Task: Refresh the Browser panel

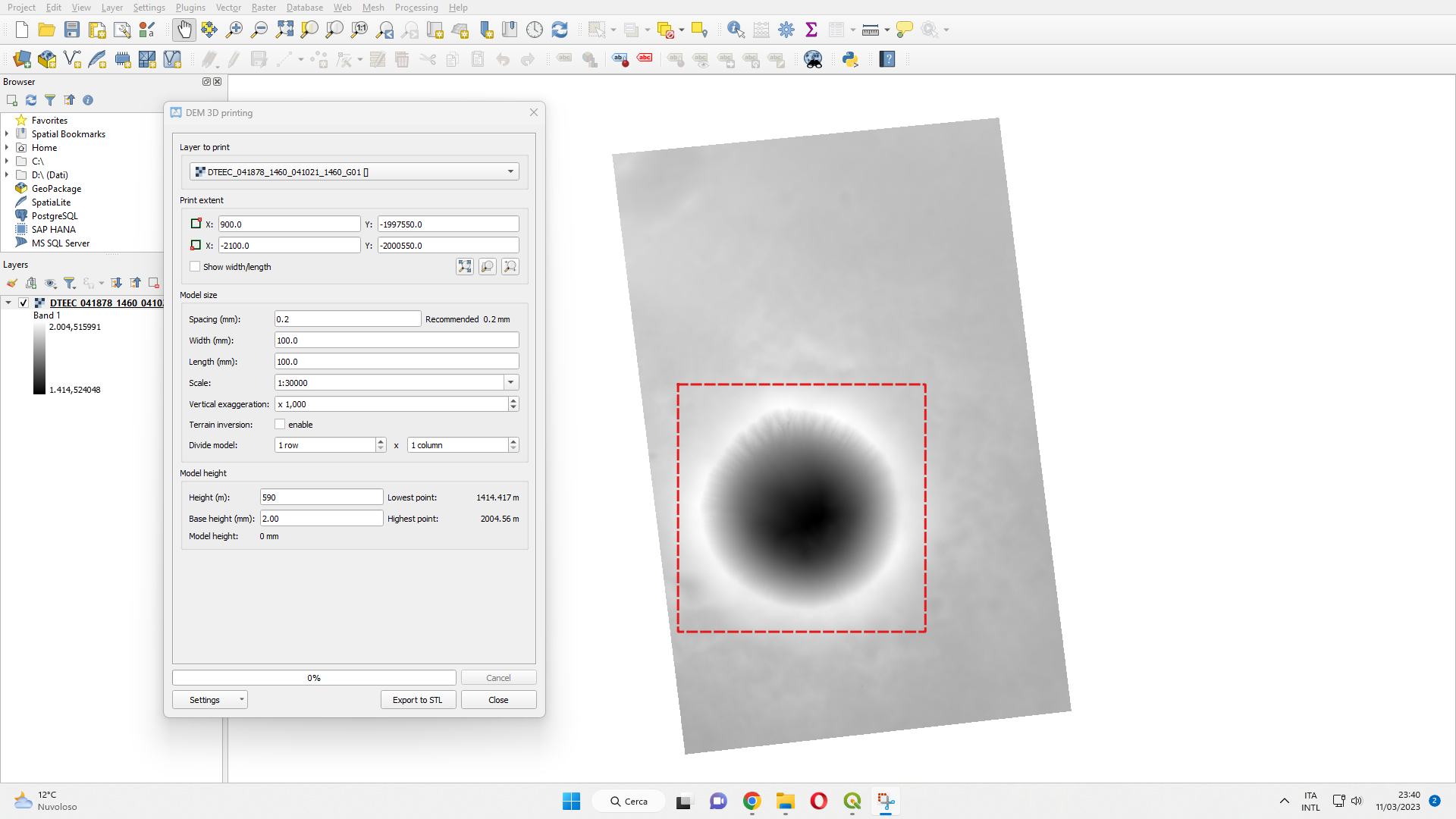Action: [x=31, y=100]
